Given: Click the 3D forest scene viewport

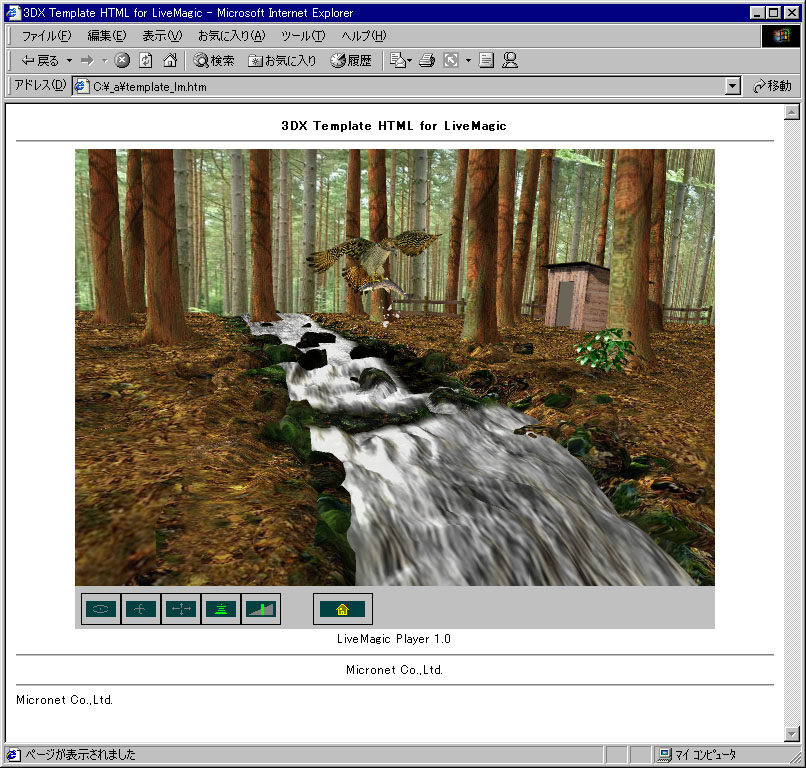Looking at the screenshot, I should (395, 367).
